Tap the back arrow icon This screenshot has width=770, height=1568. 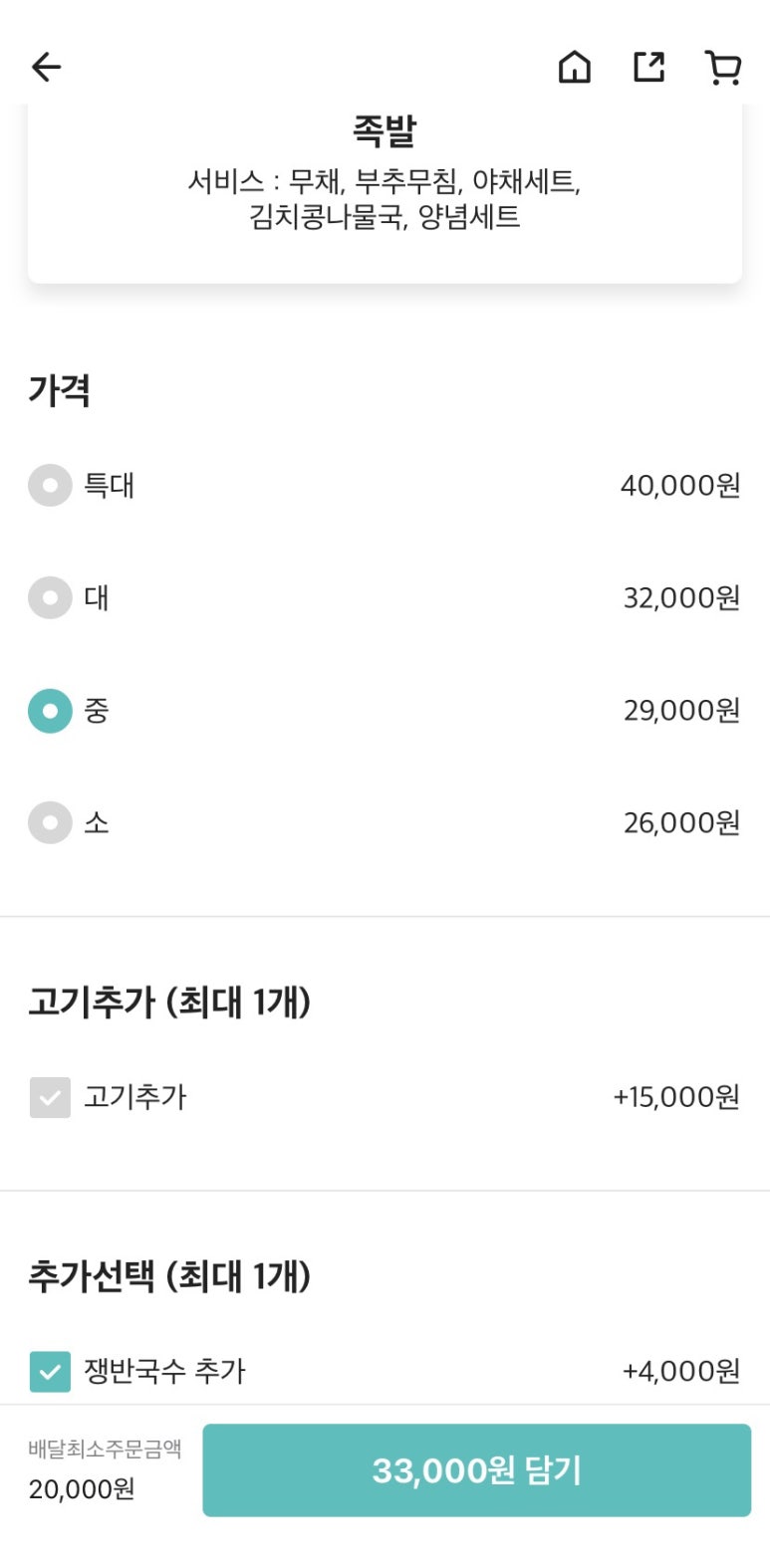point(46,67)
